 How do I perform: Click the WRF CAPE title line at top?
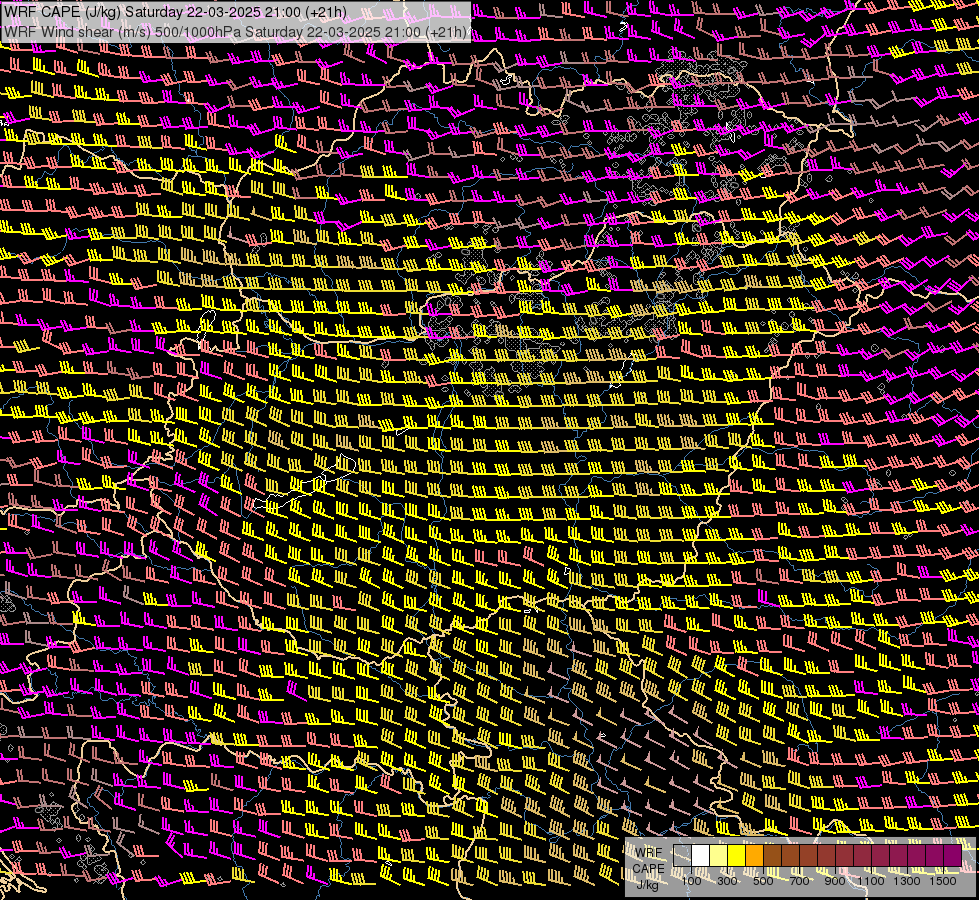tap(175, 12)
